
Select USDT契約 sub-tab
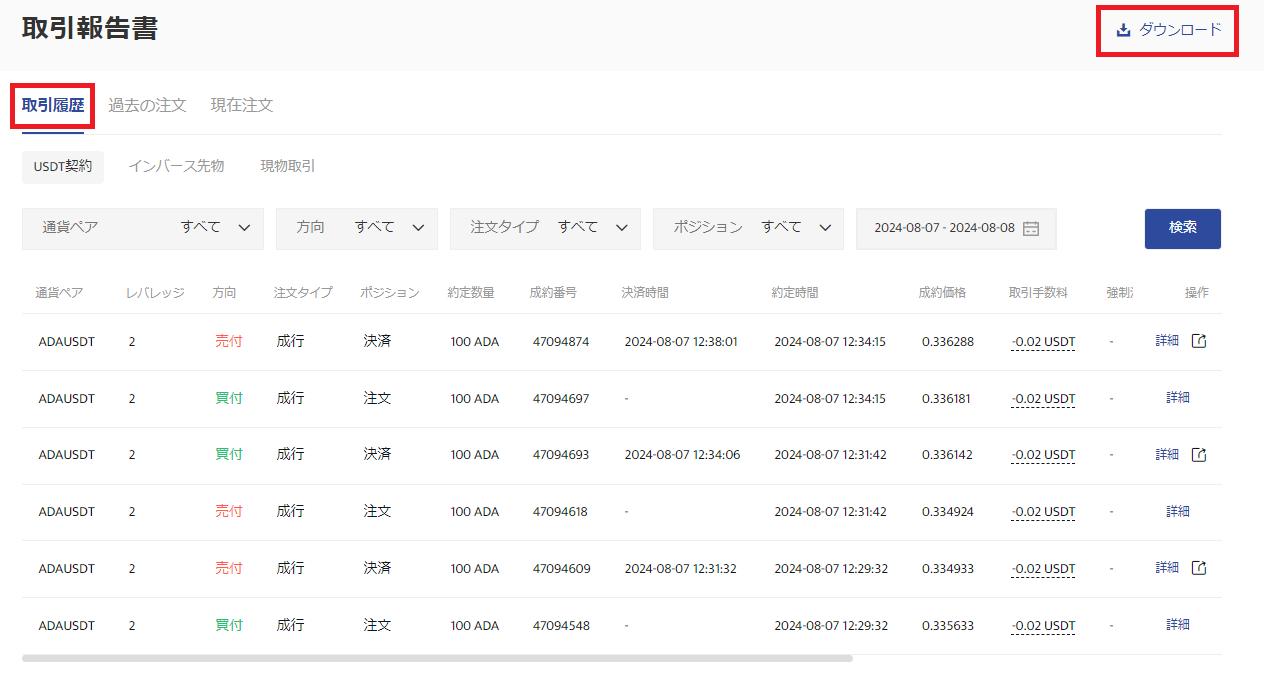point(63,167)
